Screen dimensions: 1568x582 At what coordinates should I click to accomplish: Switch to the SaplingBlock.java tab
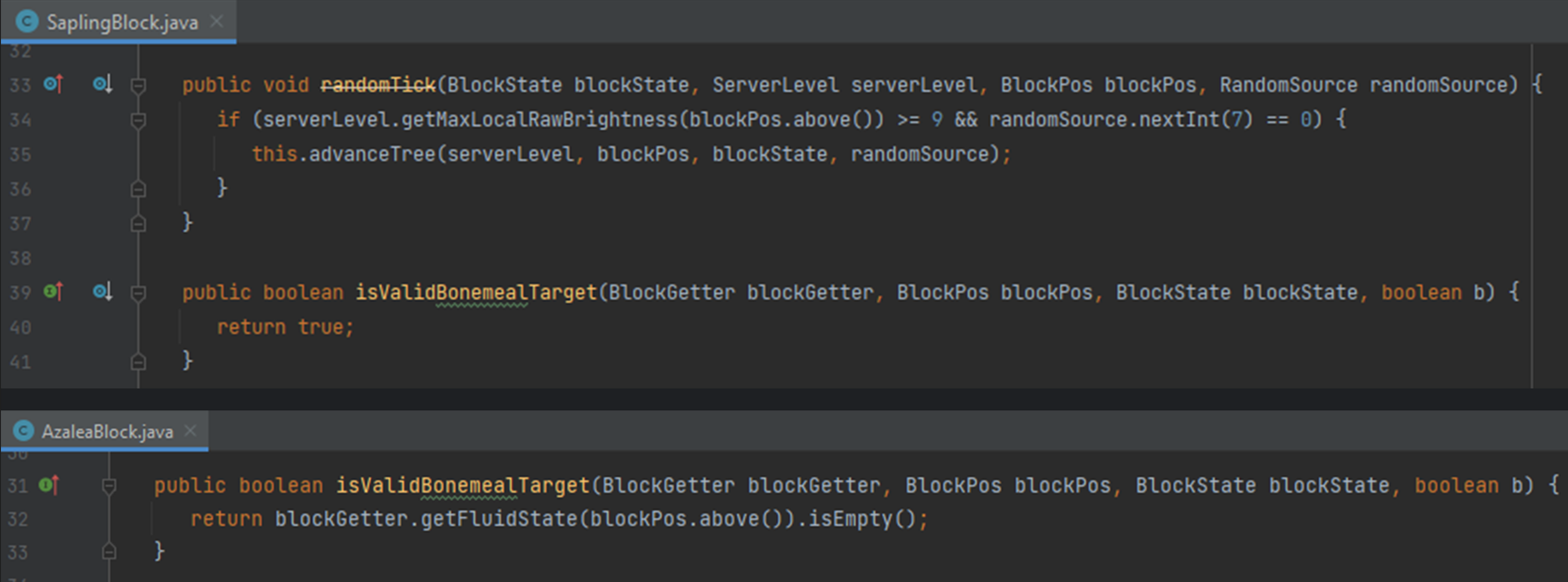122,22
